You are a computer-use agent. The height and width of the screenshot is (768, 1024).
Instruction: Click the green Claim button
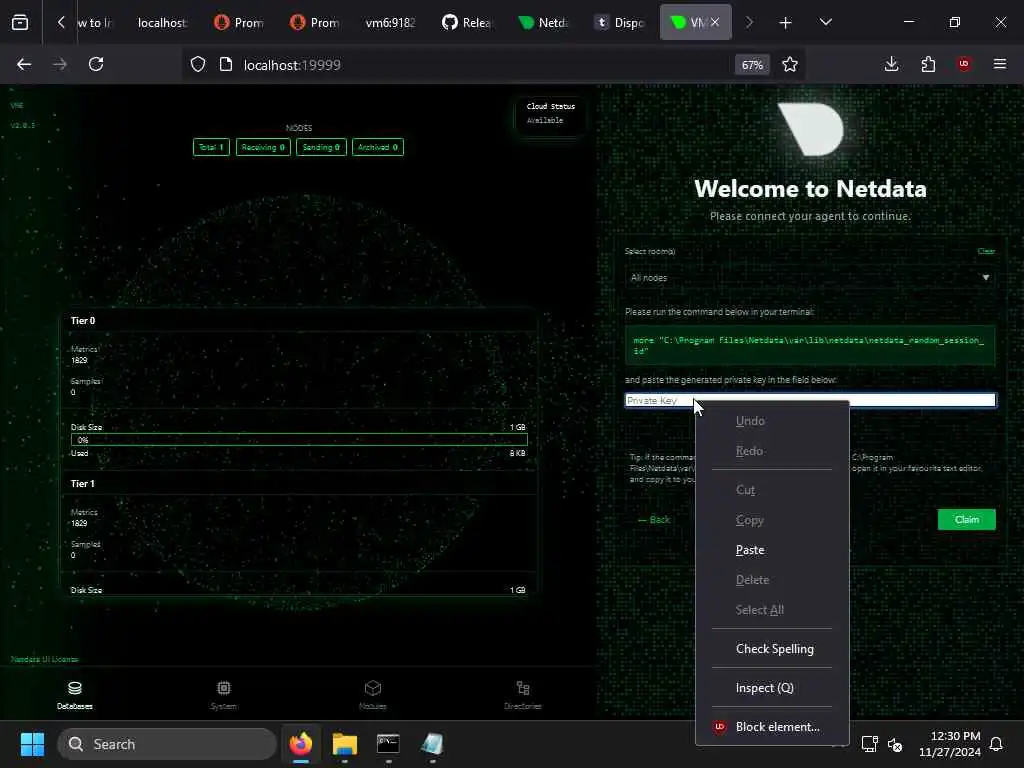967,520
